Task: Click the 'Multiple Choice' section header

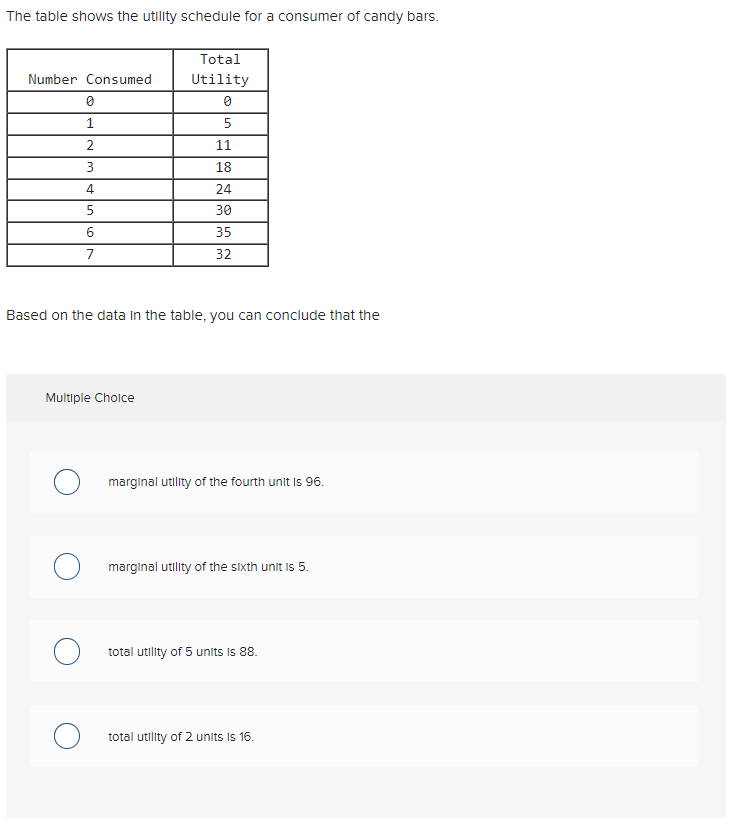Action: (x=89, y=397)
